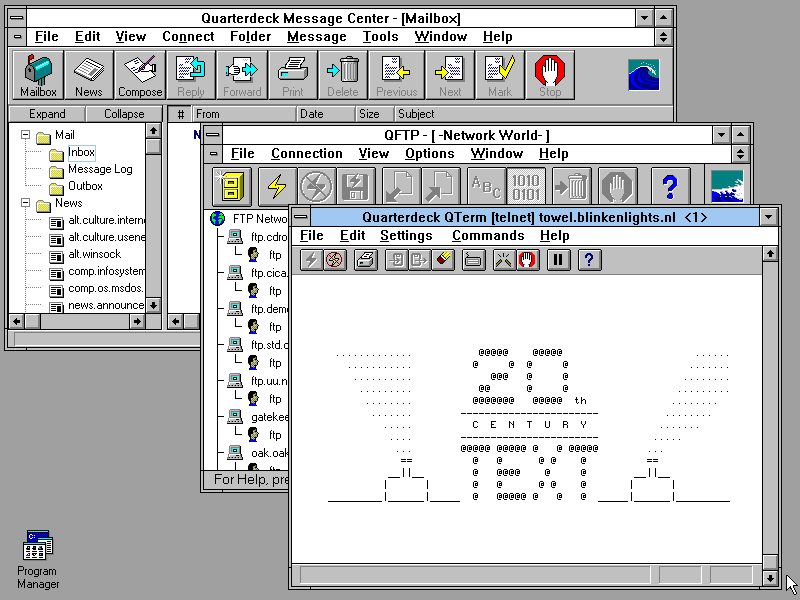Image resolution: width=800 pixels, height=600 pixels.
Task: Open Mailbox child window control menu
Action: pos(17,37)
